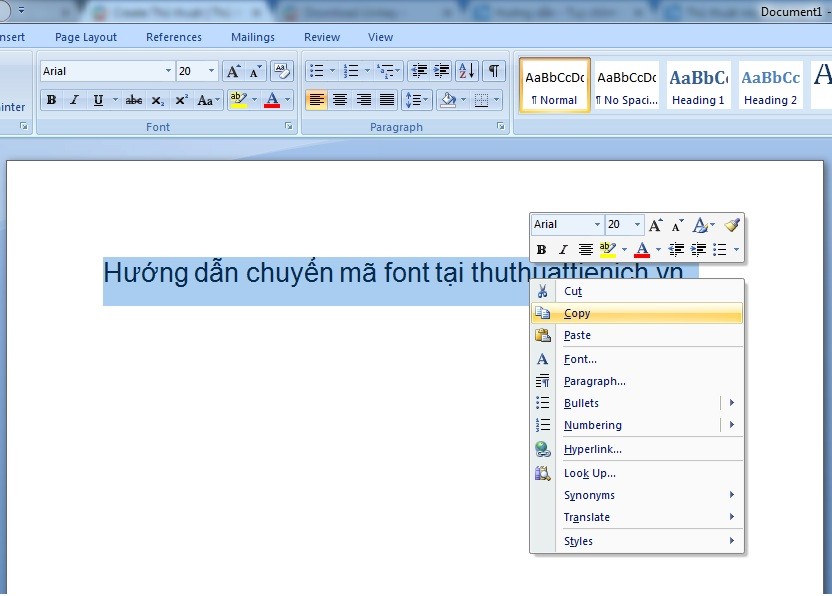This screenshot has width=832, height=596.
Task: Toggle Bold in the ribbon Font group
Action: pyautogui.click(x=51, y=100)
